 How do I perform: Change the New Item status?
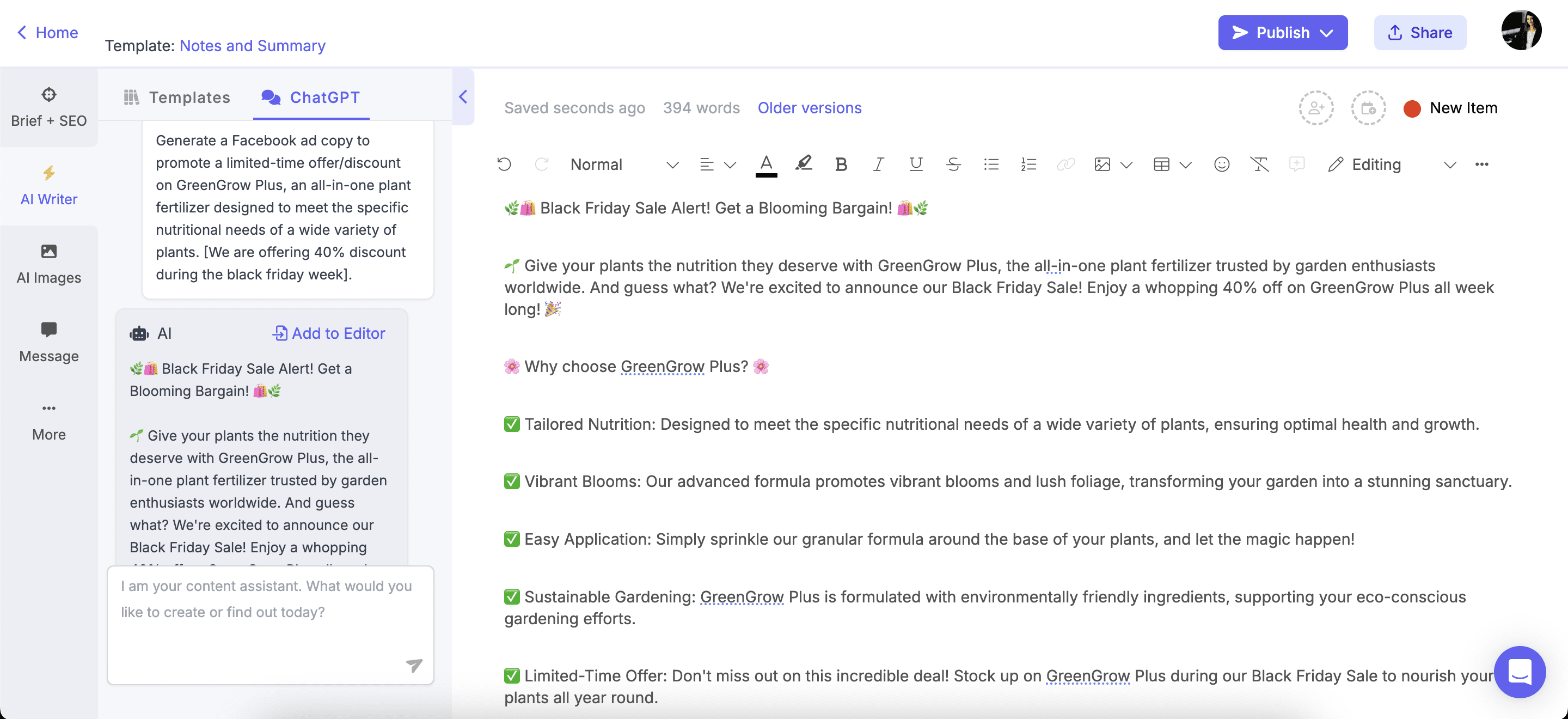[1450, 108]
